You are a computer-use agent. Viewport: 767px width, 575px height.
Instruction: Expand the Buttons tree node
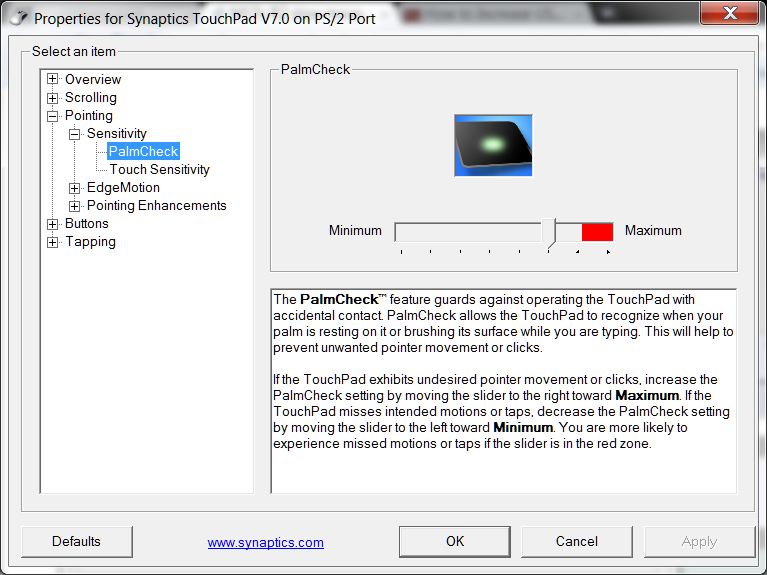click(x=52, y=224)
